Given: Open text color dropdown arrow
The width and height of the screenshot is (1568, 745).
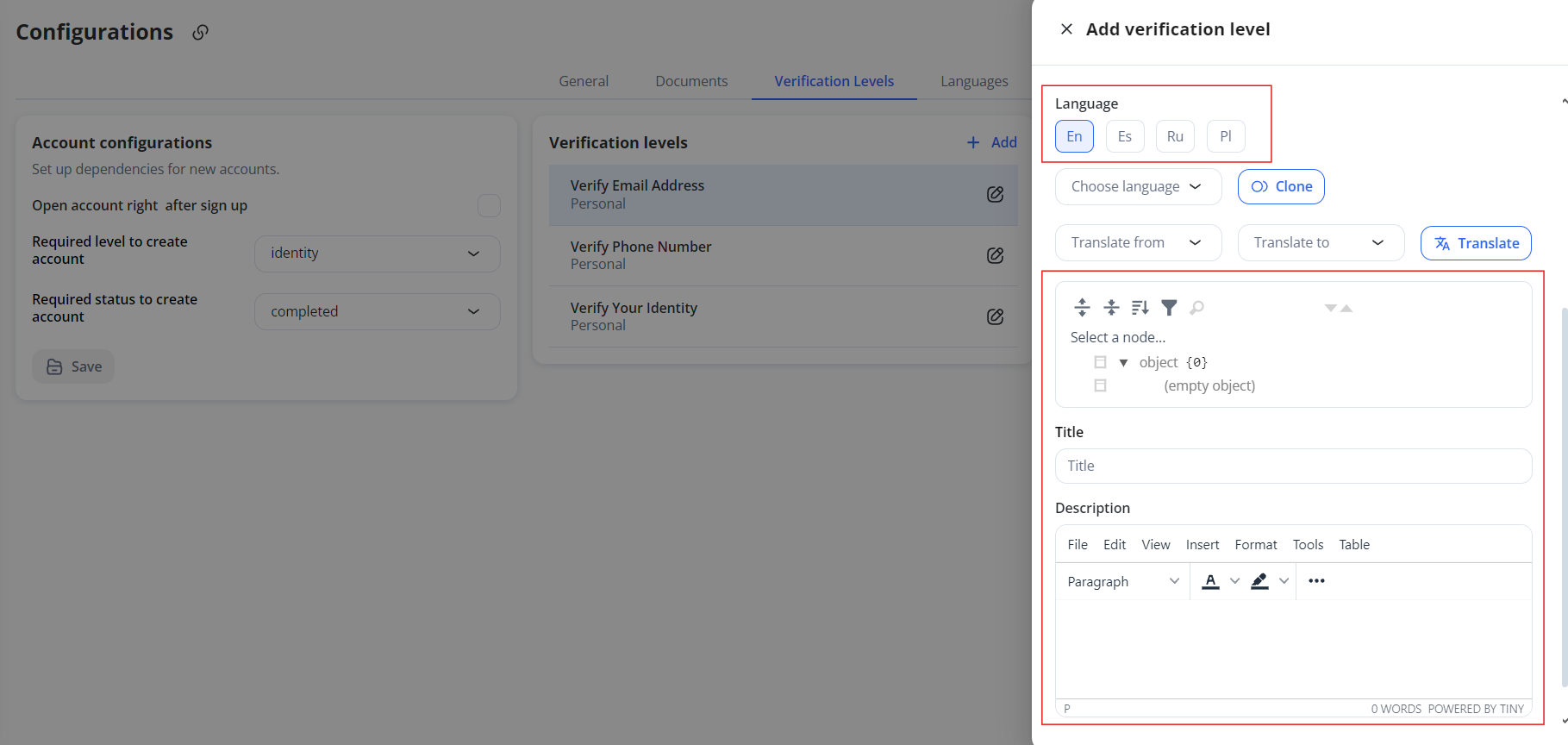Looking at the screenshot, I should (x=1234, y=581).
